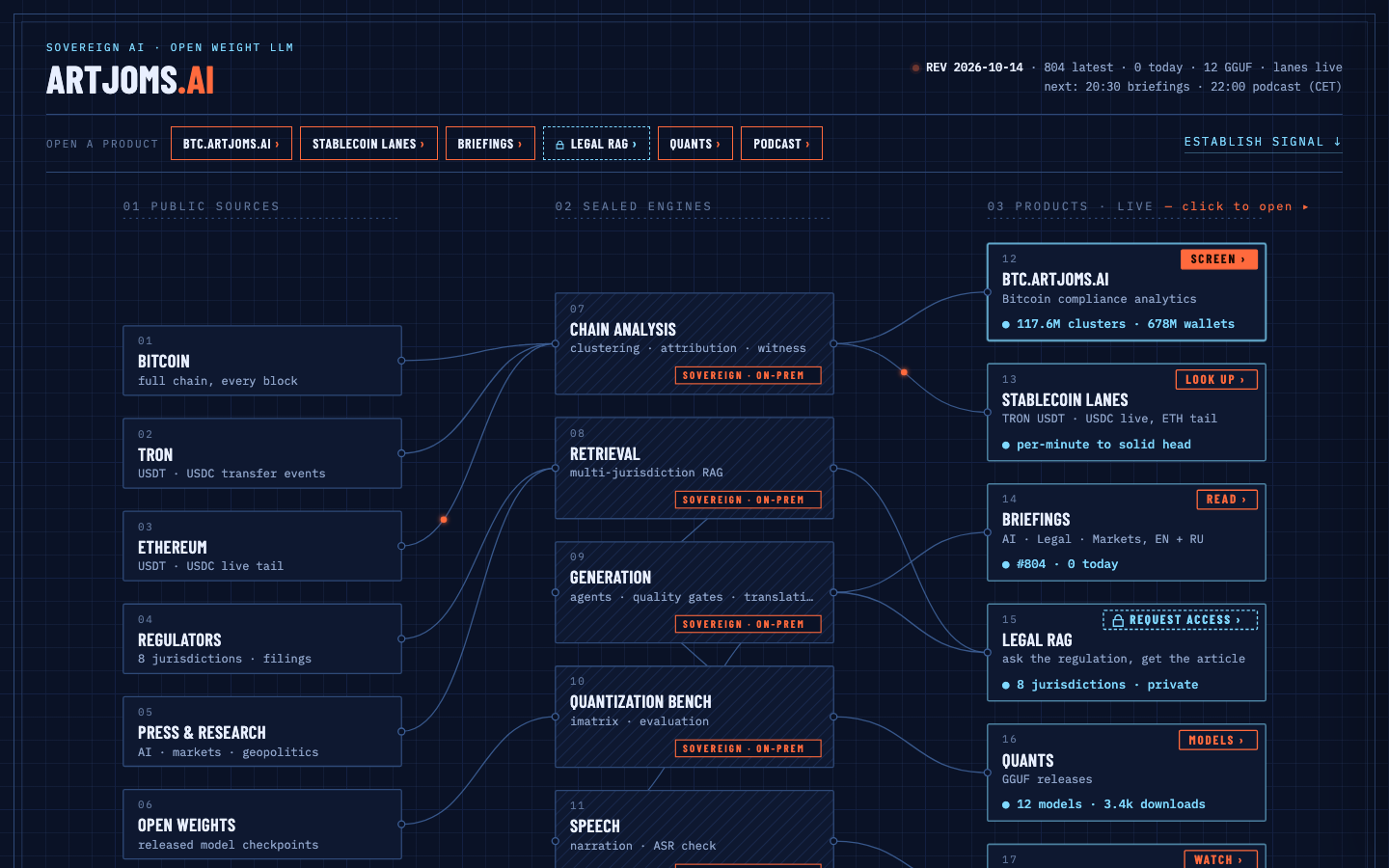The height and width of the screenshot is (868, 1389).
Task: Select the Regulators source node
Action: coord(262,638)
